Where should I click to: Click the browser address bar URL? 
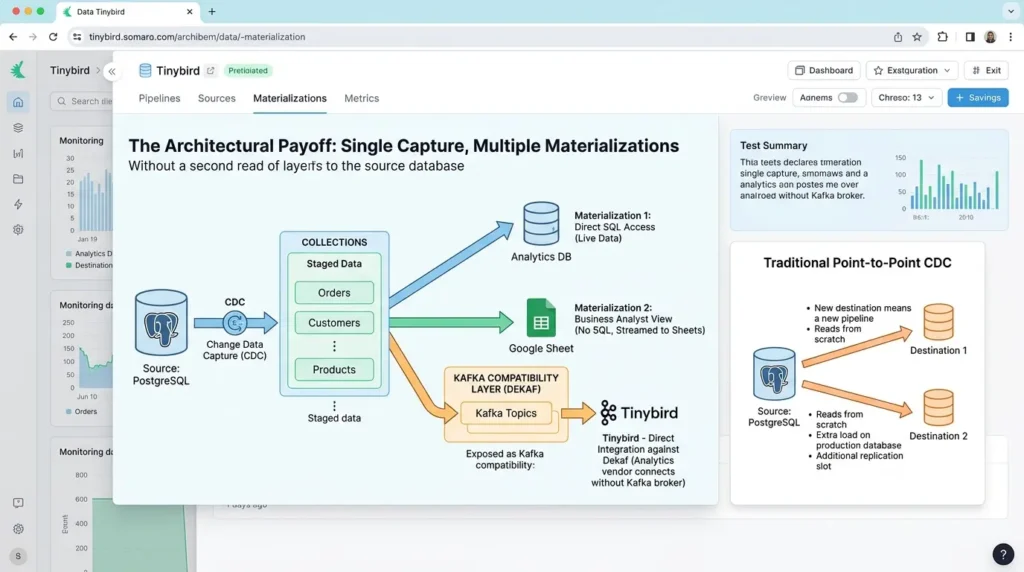pyautogui.click(x=197, y=37)
